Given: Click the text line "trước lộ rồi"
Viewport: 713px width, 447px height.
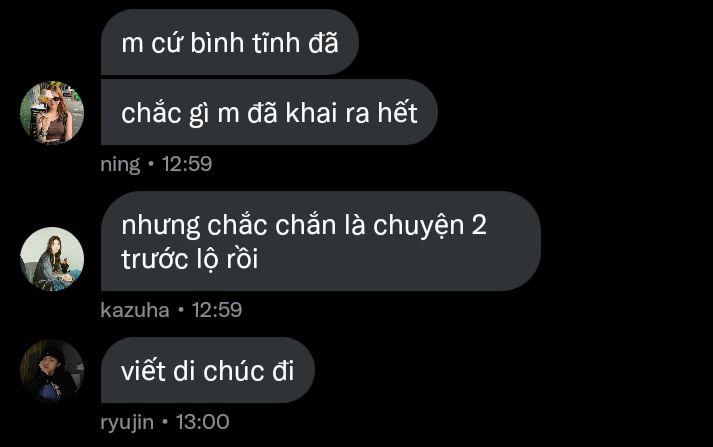Looking at the screenshot, I should (190, 259).
